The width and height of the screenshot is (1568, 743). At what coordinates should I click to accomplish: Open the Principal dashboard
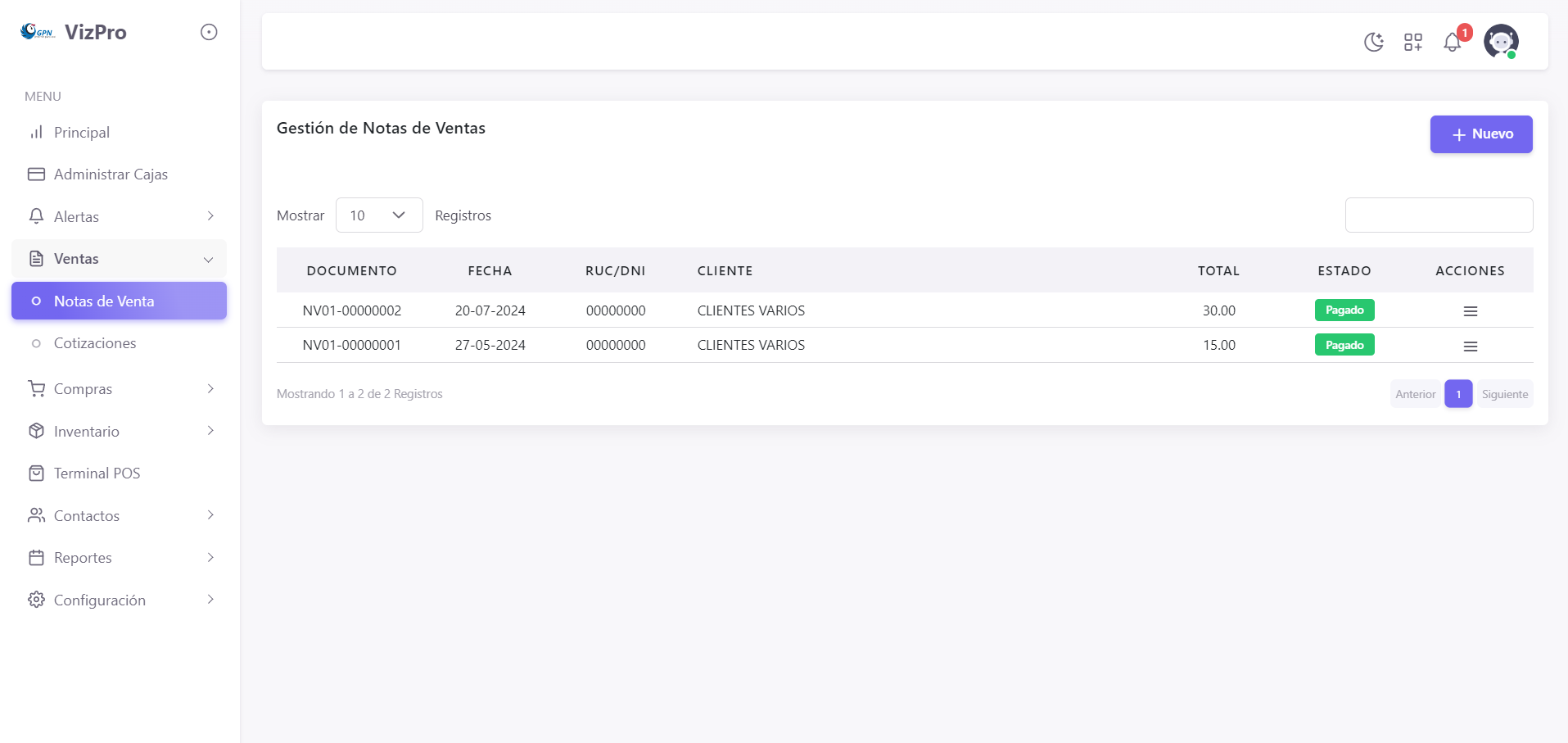(x=81, y=133)
